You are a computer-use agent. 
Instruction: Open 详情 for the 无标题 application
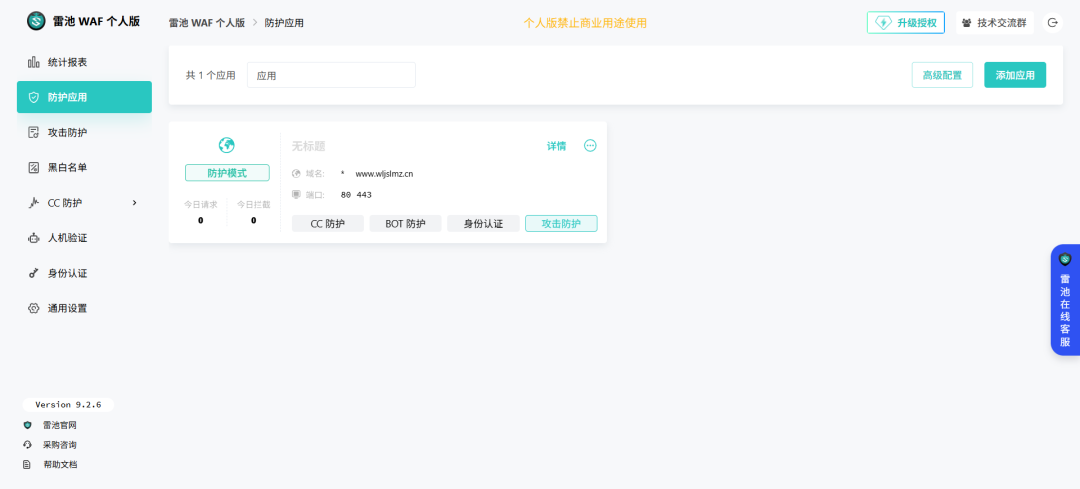pos(557,146)
